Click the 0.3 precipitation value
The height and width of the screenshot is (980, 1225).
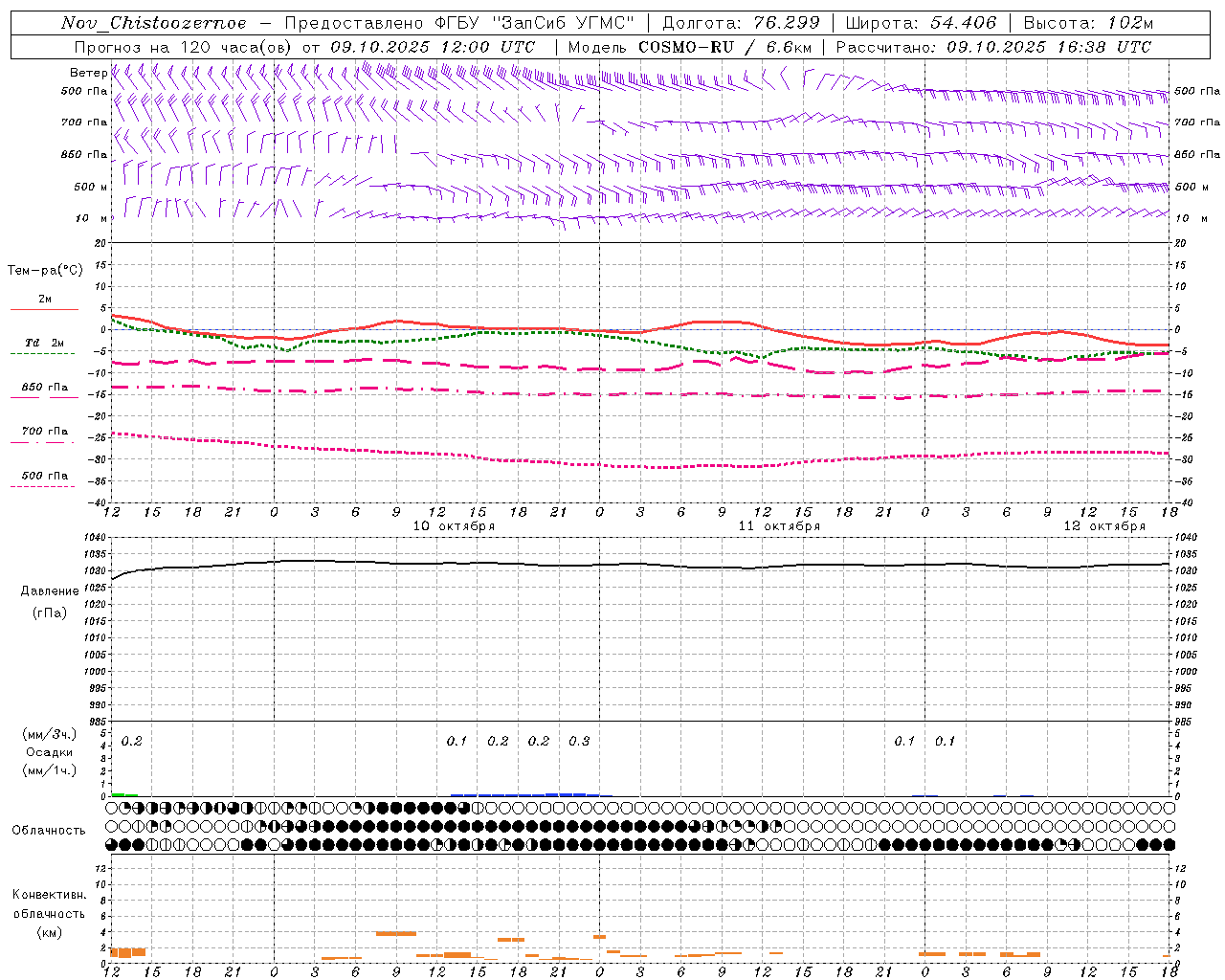pyautogui.click(x=579, y=742)
